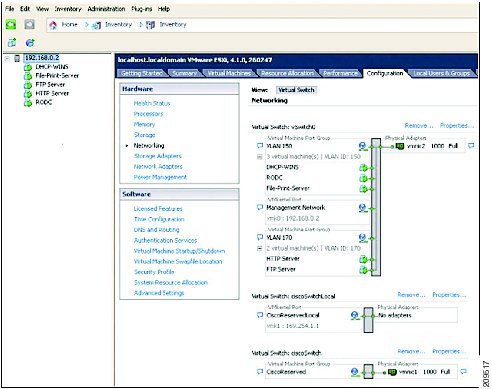Click the host icon beside 192.168.0.2
This screenshot has width=492, height=389.
click(17, 58)
